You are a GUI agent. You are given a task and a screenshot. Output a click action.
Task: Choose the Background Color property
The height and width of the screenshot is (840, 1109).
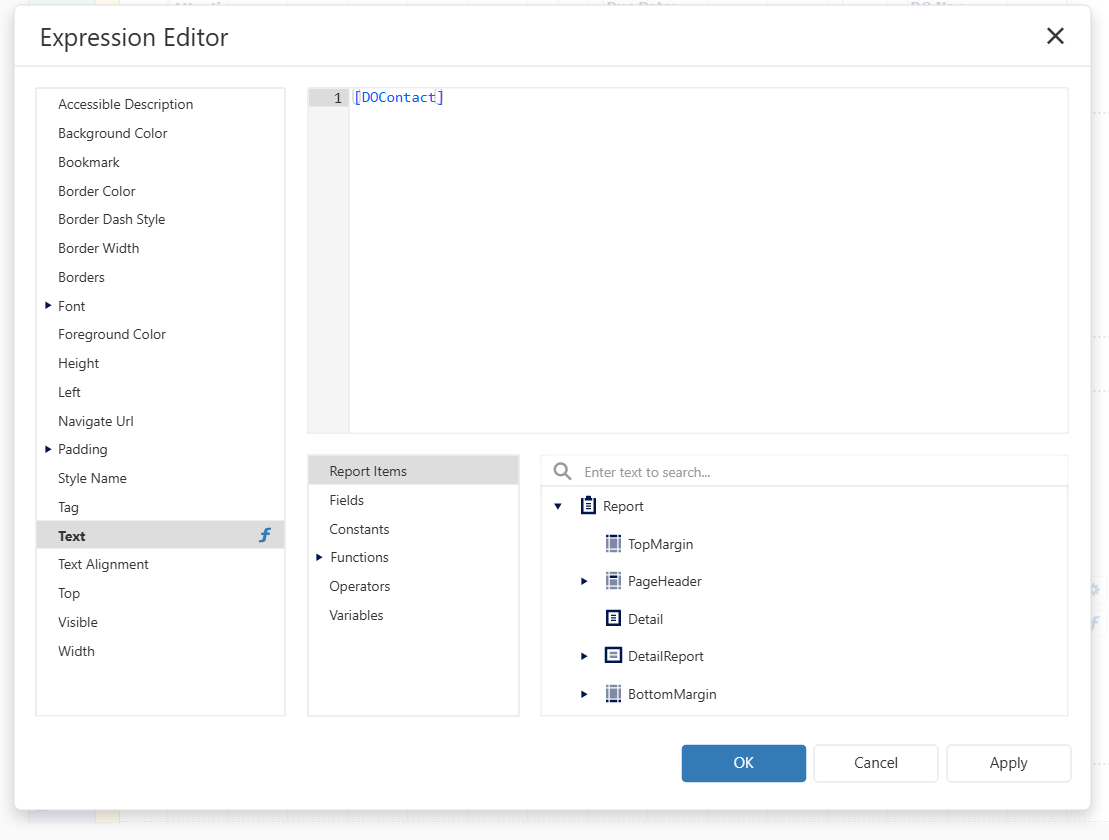113,133
